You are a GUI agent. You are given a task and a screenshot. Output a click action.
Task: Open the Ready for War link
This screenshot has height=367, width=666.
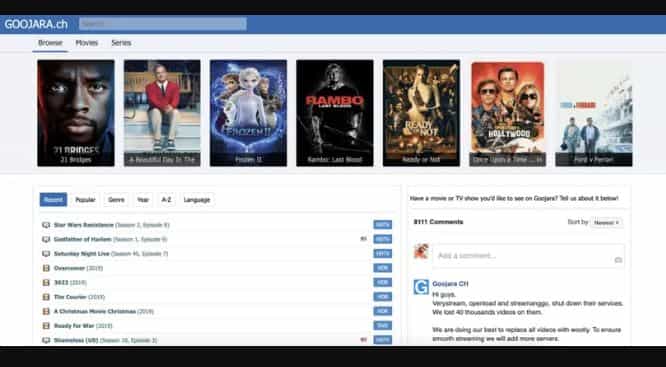83,326
